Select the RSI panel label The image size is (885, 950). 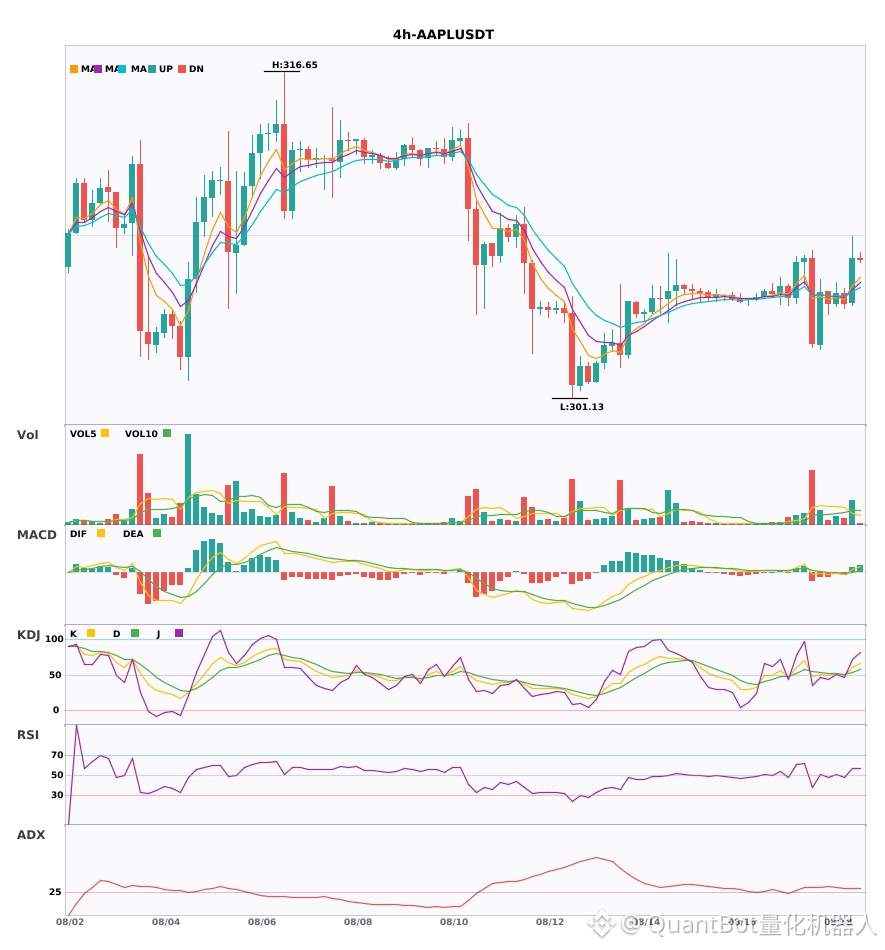pos(28,735)
